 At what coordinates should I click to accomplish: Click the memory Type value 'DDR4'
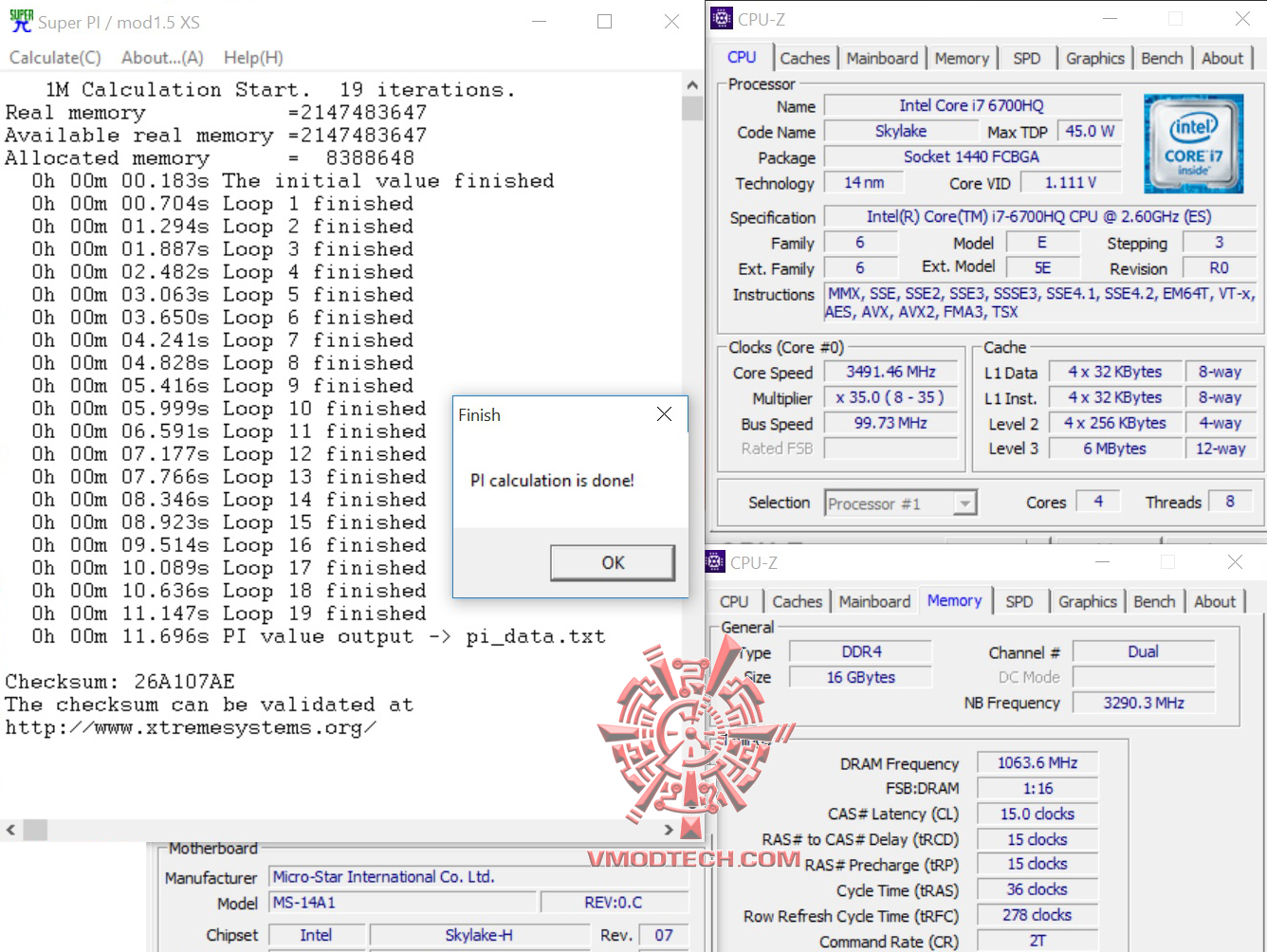click(861, 651)
